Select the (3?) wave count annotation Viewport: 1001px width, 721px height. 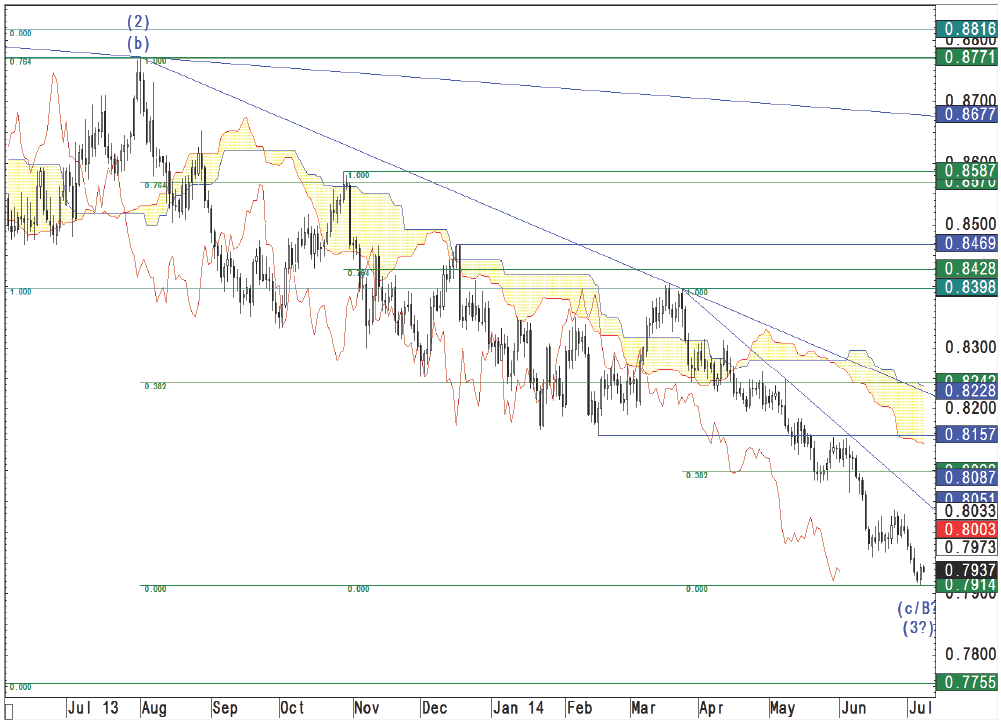915,628
